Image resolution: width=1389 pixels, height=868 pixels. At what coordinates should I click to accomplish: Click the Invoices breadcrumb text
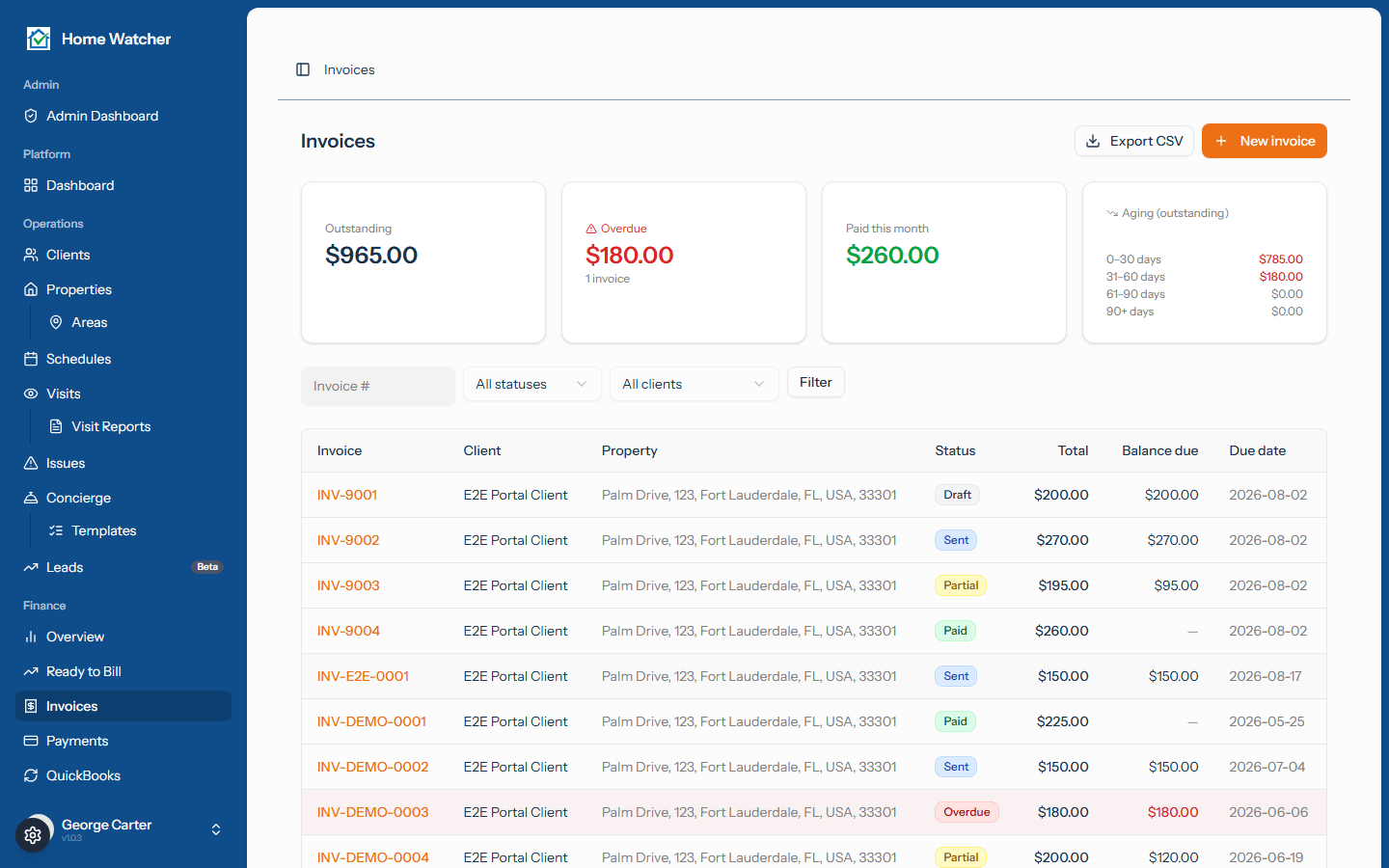coord(349,69)
